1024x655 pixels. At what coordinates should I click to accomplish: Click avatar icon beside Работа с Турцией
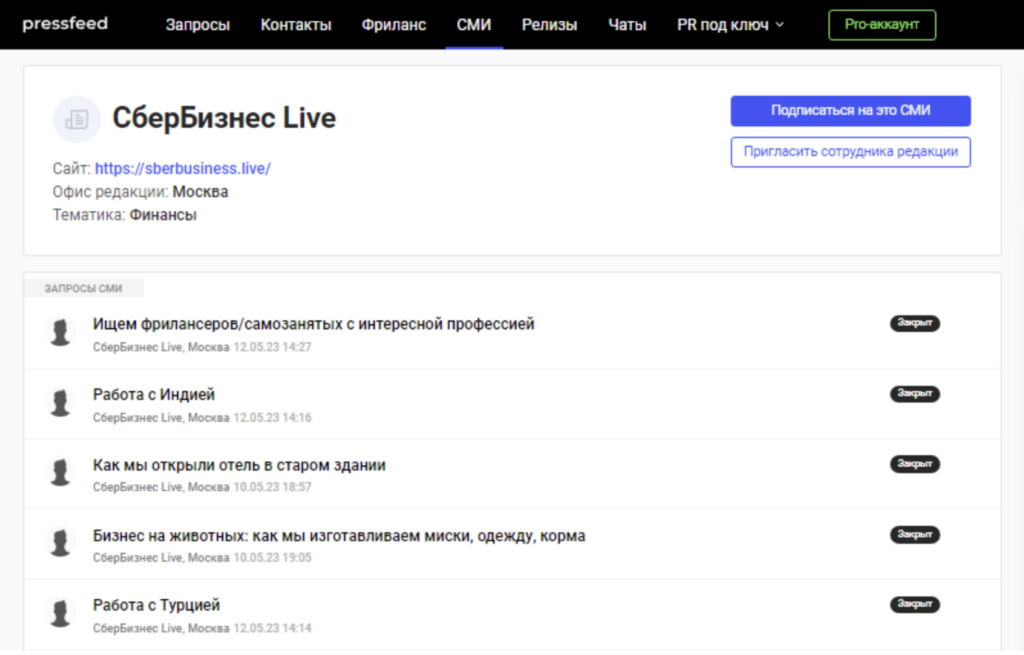pos(62,614)
